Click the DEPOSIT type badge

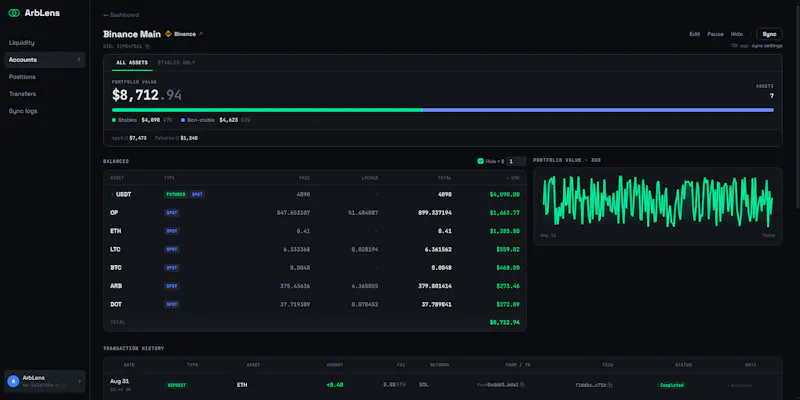[177, 385]
